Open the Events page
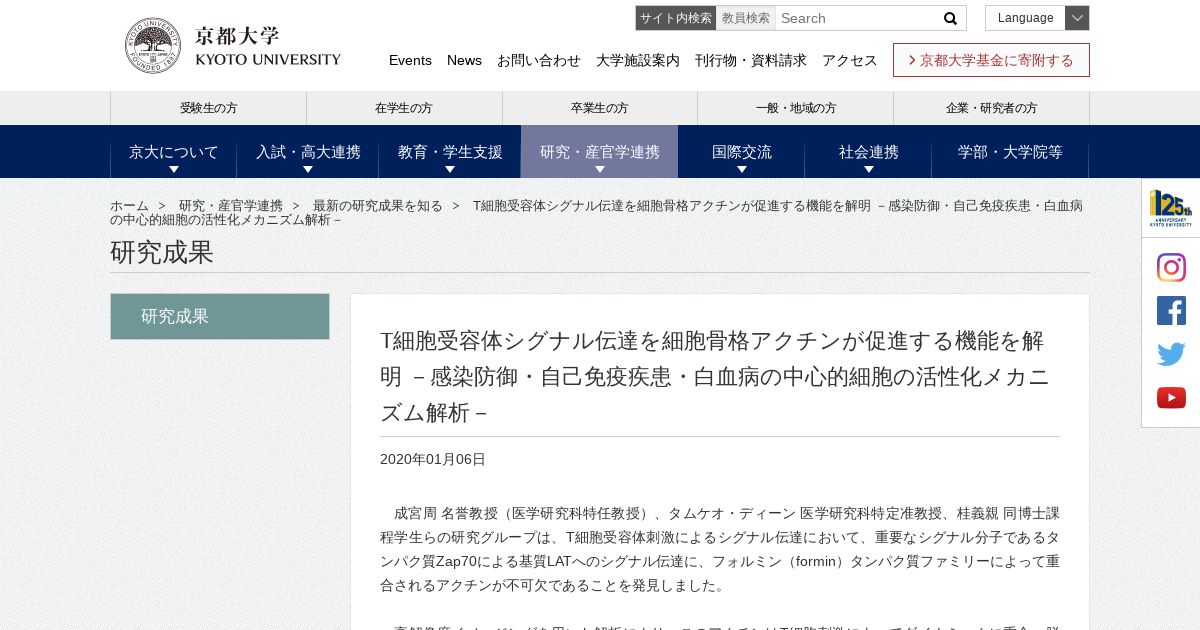 410,60
